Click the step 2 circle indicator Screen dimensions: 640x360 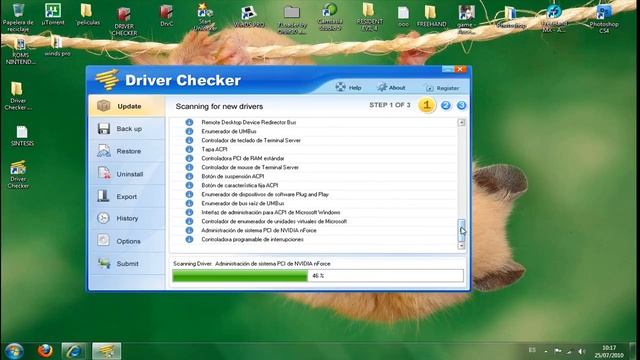coord(446,105)
